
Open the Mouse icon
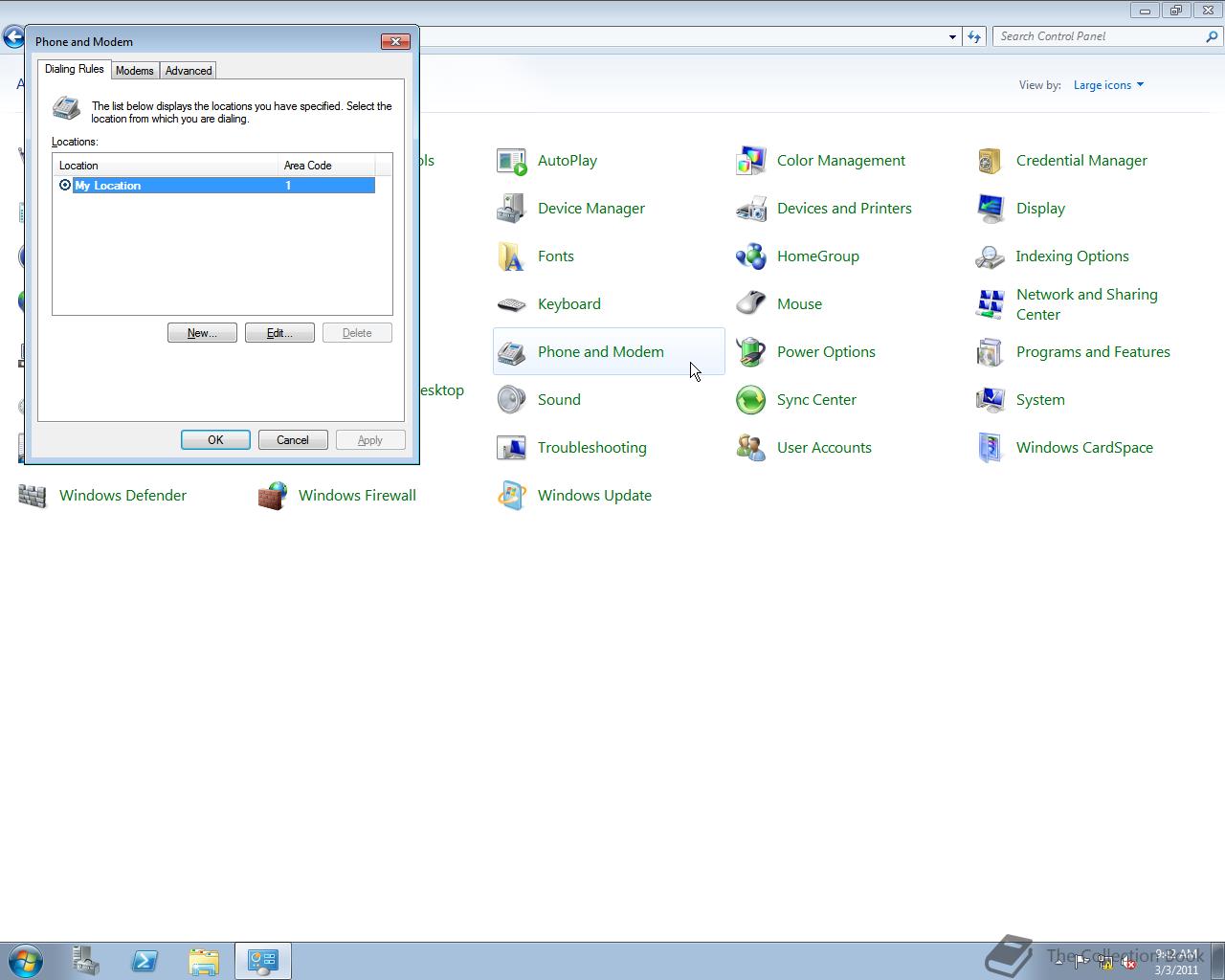click(x=750, y=304)
